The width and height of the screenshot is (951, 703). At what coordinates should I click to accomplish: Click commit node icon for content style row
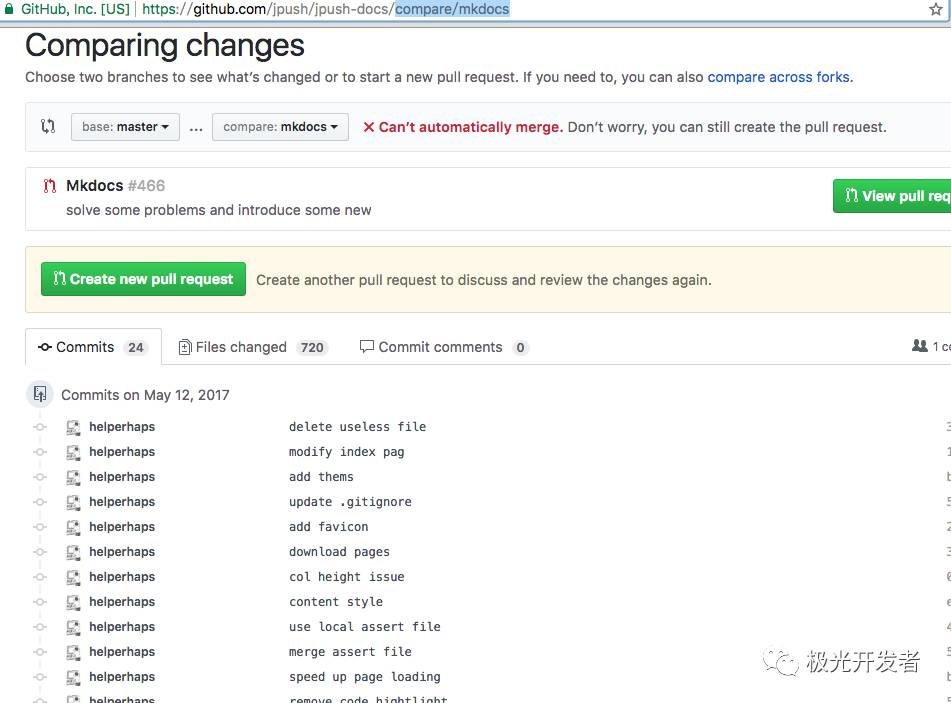(x=40, y=602)
